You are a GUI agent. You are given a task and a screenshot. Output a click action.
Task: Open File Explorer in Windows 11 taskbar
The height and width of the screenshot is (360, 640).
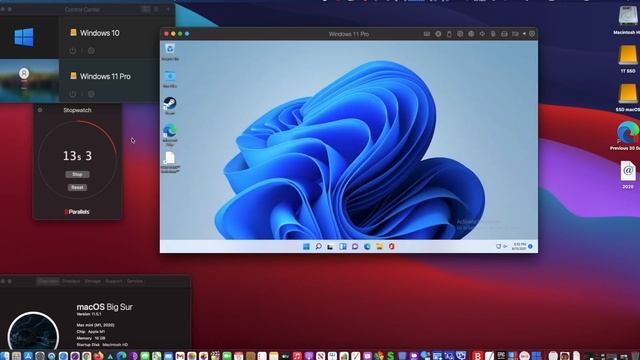pyautogui.click(x=380, y=247)
